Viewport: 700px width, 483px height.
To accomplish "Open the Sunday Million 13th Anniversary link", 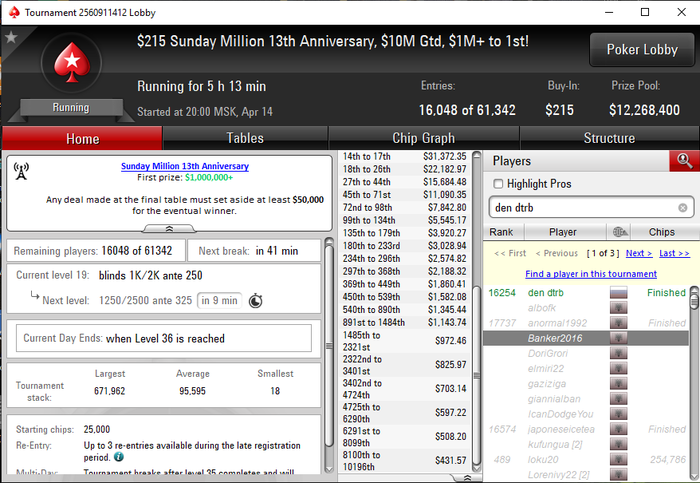I will [x=185, y=166].
